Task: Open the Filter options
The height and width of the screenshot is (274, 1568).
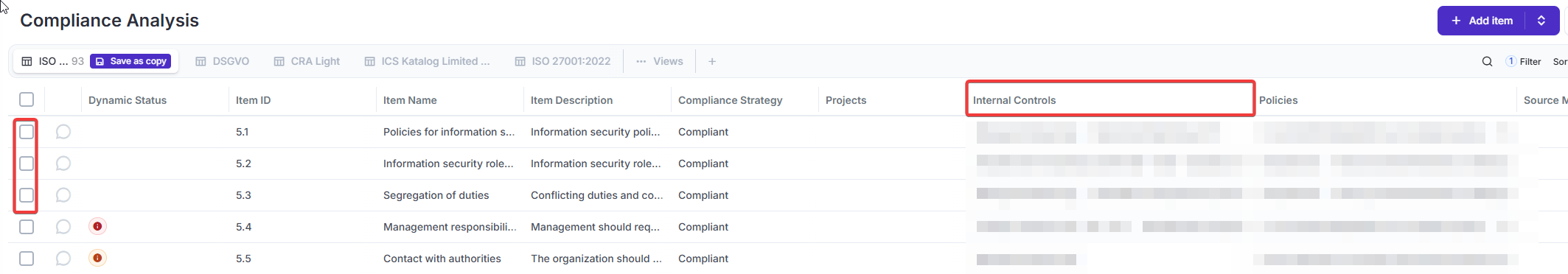Action: tap(1524, 62)
